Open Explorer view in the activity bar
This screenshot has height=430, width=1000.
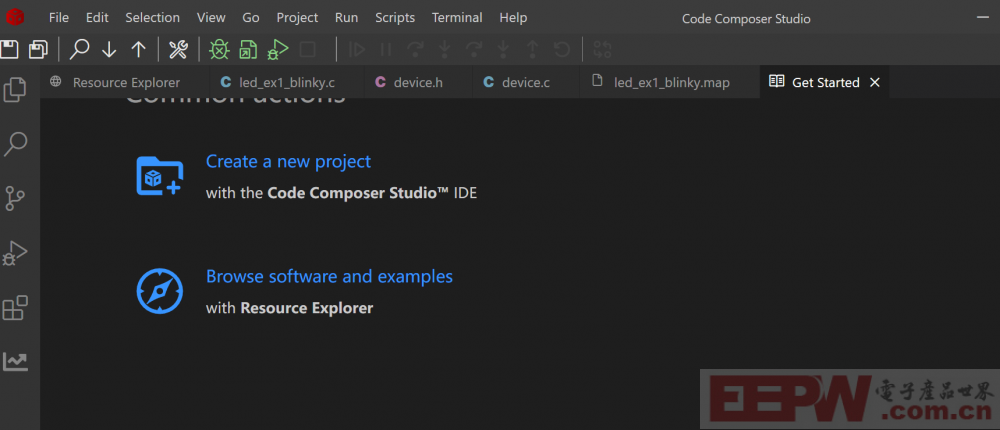coord(15,89)
